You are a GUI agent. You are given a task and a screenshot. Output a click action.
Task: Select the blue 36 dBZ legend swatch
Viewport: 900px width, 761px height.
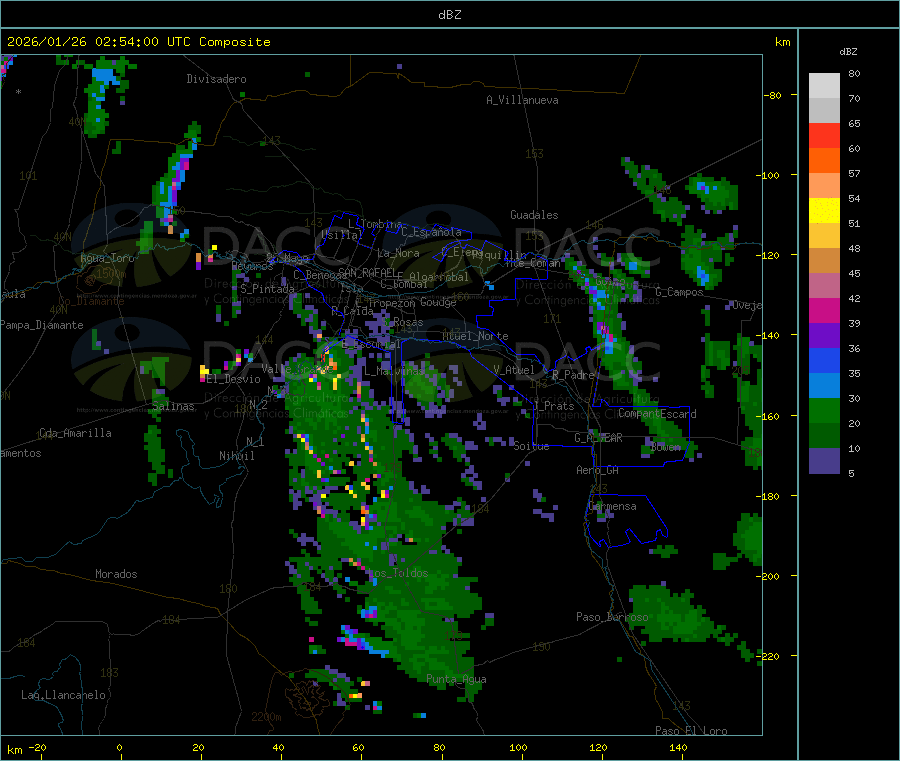pos(824,360)
